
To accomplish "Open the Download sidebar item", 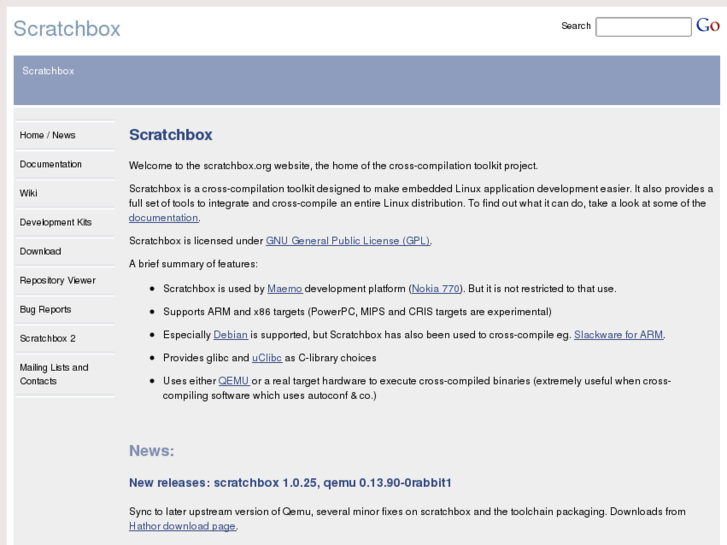I will 40,251.
